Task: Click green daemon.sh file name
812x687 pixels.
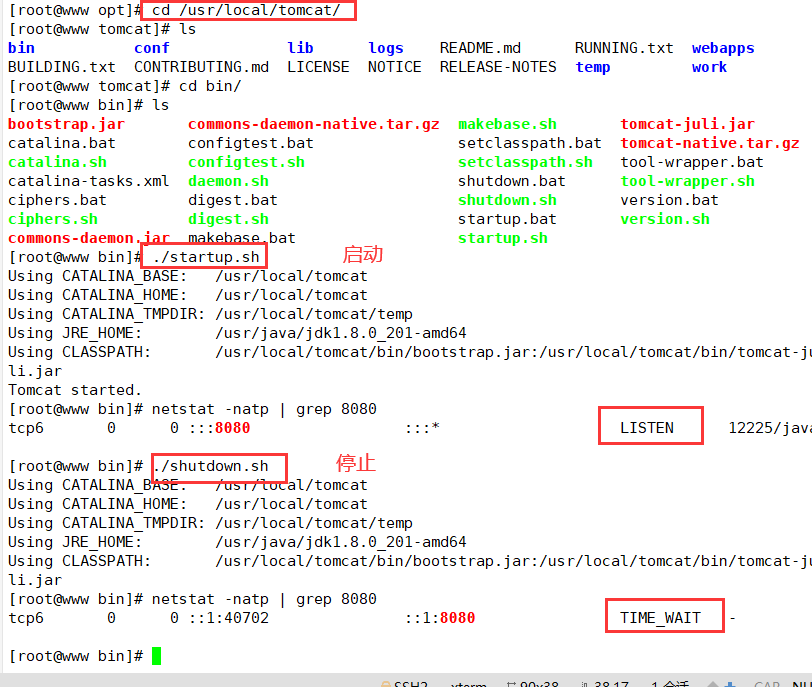Action: 228,181
